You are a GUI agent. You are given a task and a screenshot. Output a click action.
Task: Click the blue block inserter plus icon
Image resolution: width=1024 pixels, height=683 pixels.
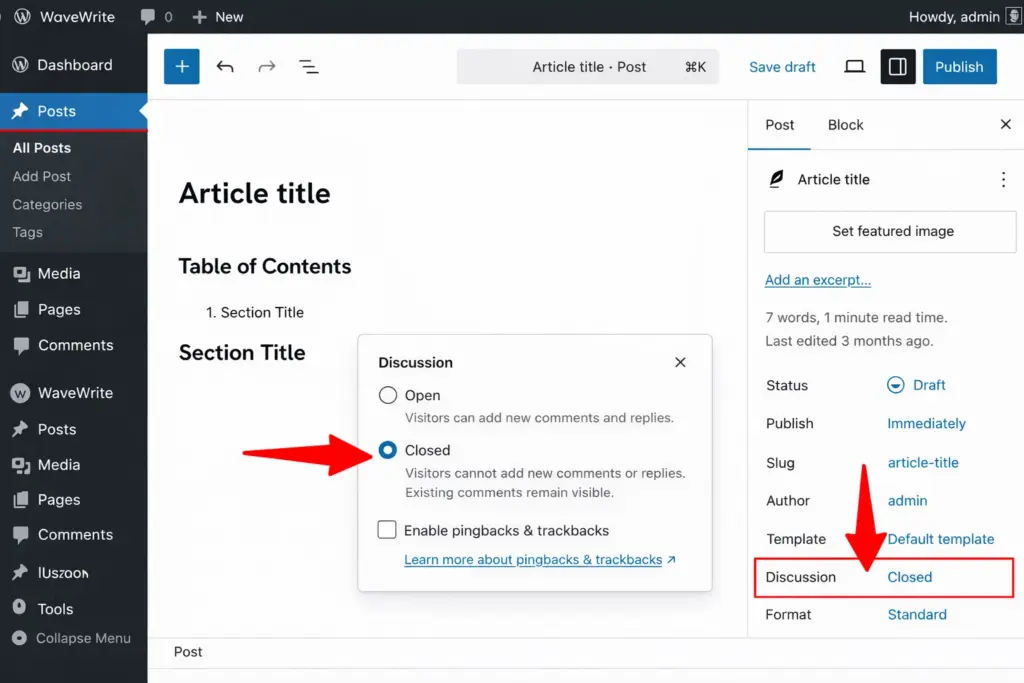(x=182, y=67)
